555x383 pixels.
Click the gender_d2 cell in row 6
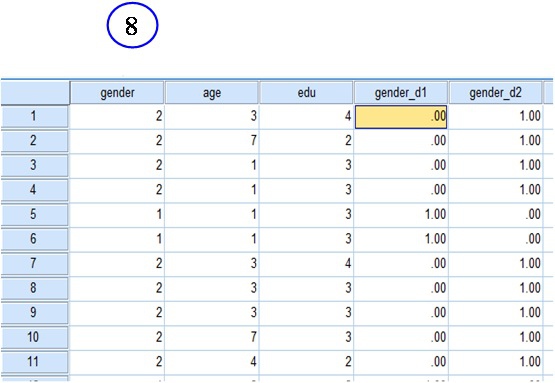point(496,239)
